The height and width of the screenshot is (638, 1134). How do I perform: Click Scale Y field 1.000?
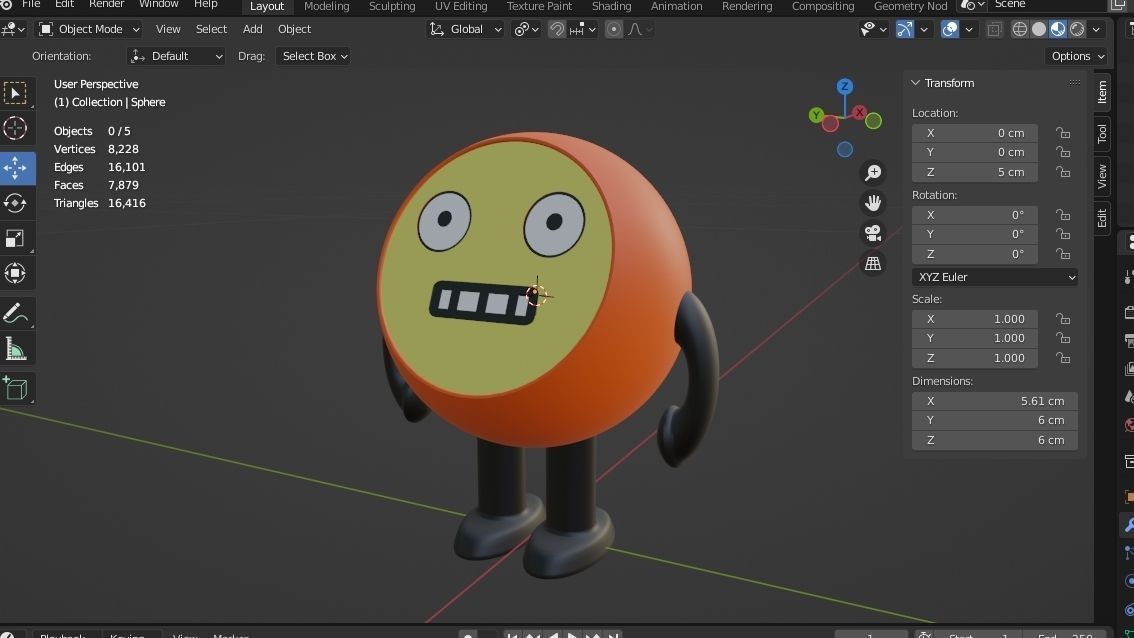click(x=974, y=339)
